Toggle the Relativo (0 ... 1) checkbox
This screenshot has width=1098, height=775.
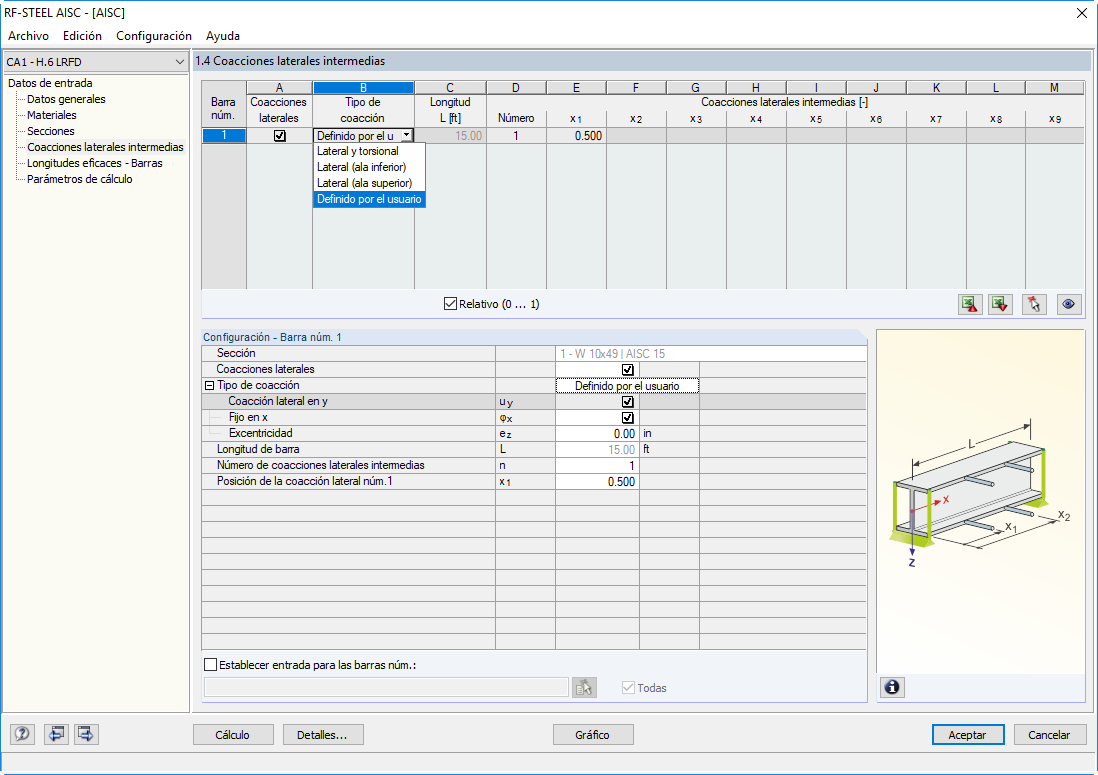coord(450,304)
